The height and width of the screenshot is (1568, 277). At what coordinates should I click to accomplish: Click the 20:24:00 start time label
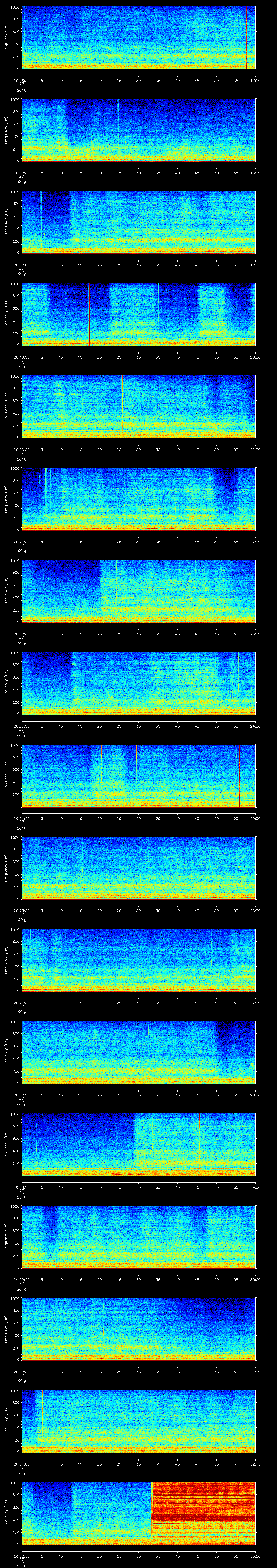coord(21,818)
